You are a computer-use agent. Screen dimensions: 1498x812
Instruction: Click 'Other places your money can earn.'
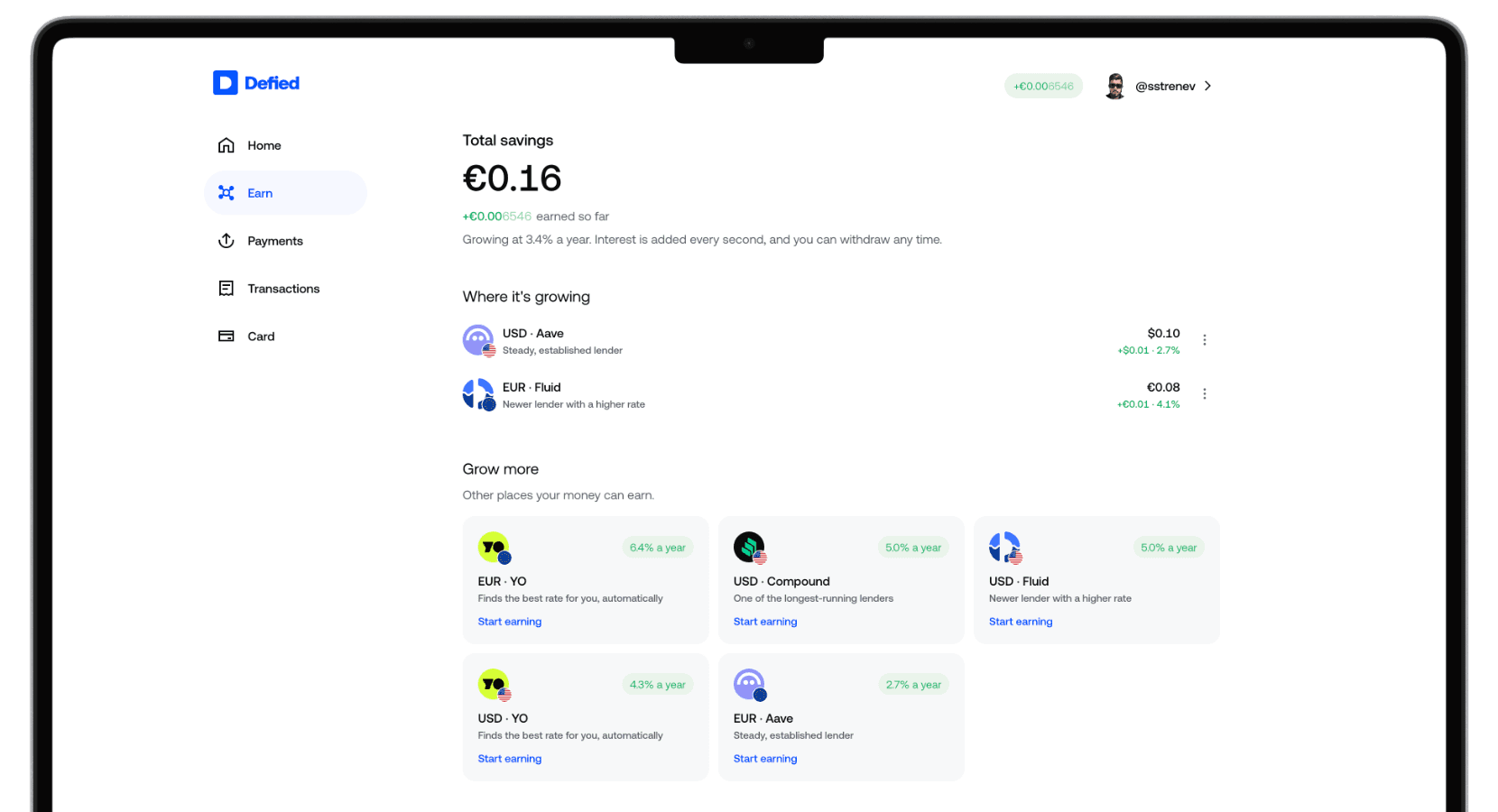pos(558,495)
